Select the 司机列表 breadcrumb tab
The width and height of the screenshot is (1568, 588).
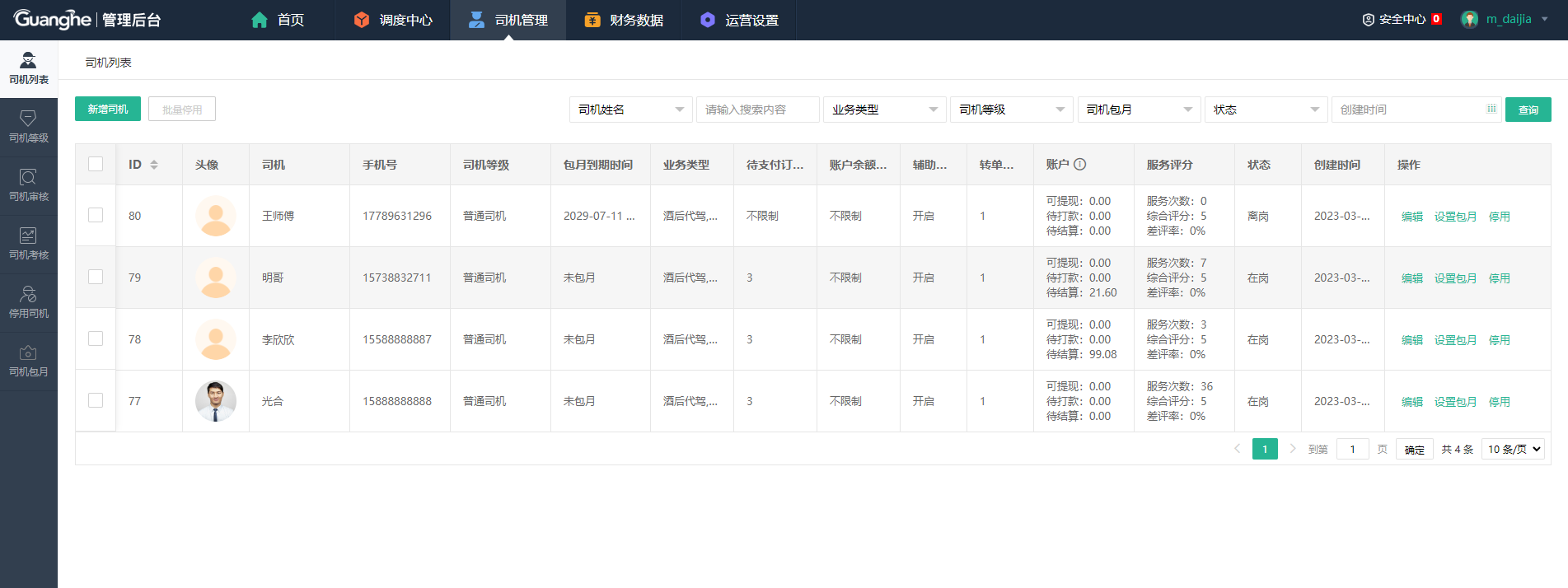point(109,63)
